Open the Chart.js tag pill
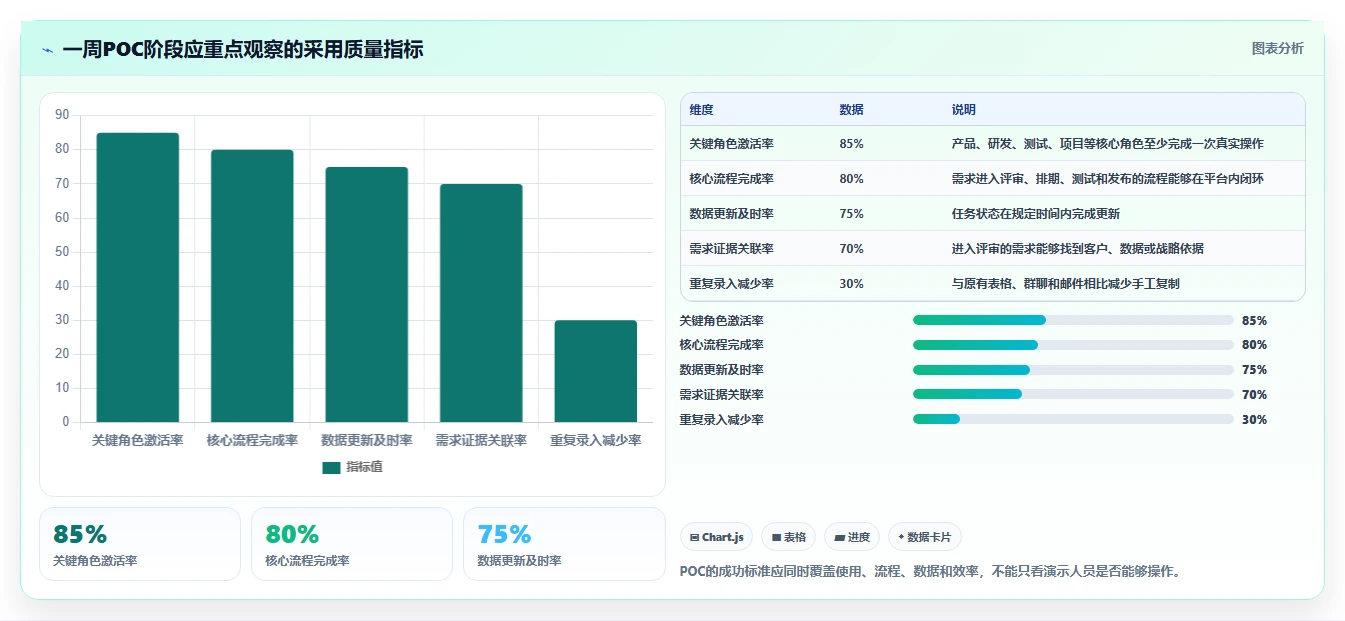This screenshot has height=621, width=1345. tap(716, 537)
